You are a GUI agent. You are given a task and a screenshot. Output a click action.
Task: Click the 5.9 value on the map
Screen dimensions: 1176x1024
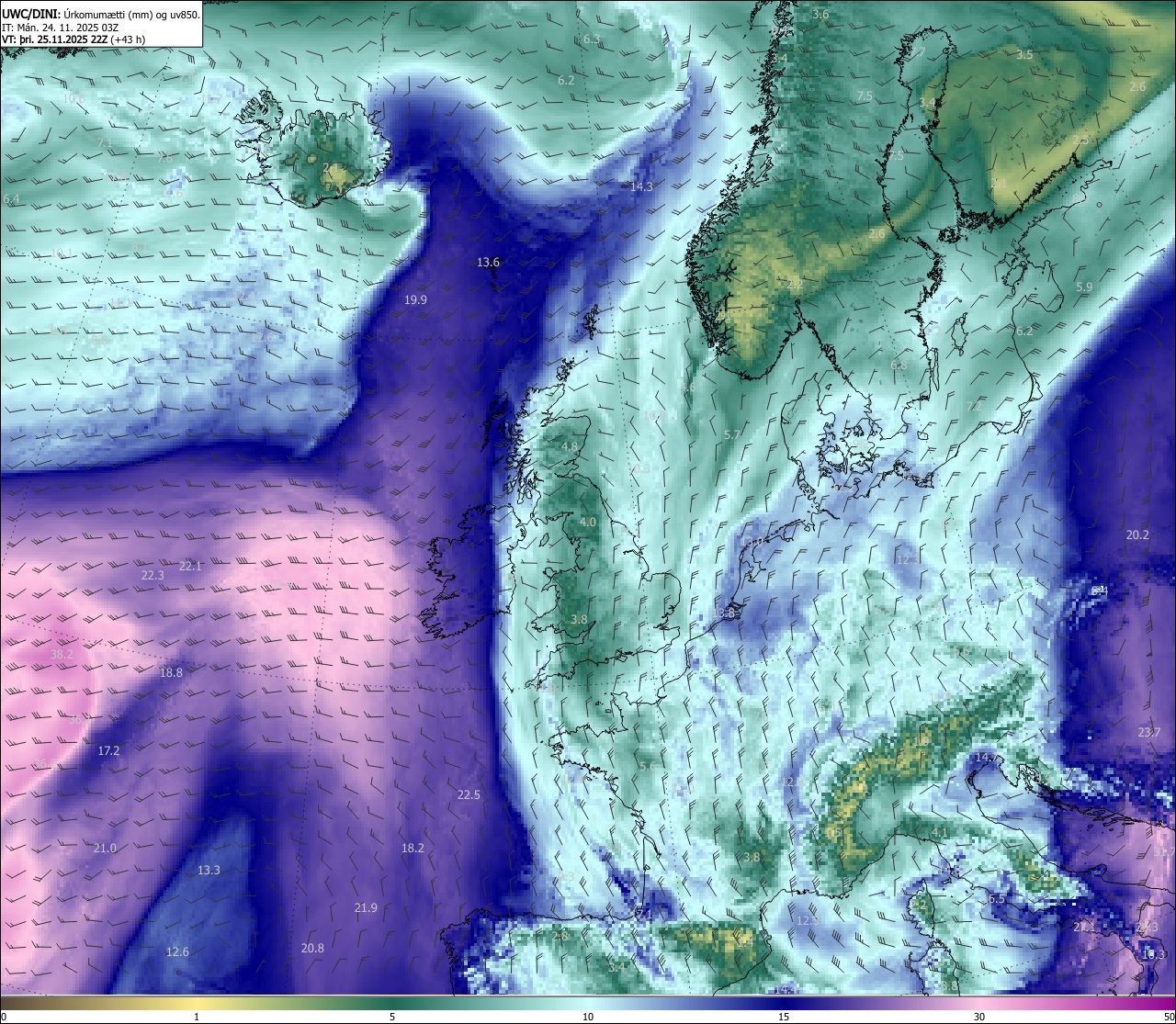[x=1084, y=287]
